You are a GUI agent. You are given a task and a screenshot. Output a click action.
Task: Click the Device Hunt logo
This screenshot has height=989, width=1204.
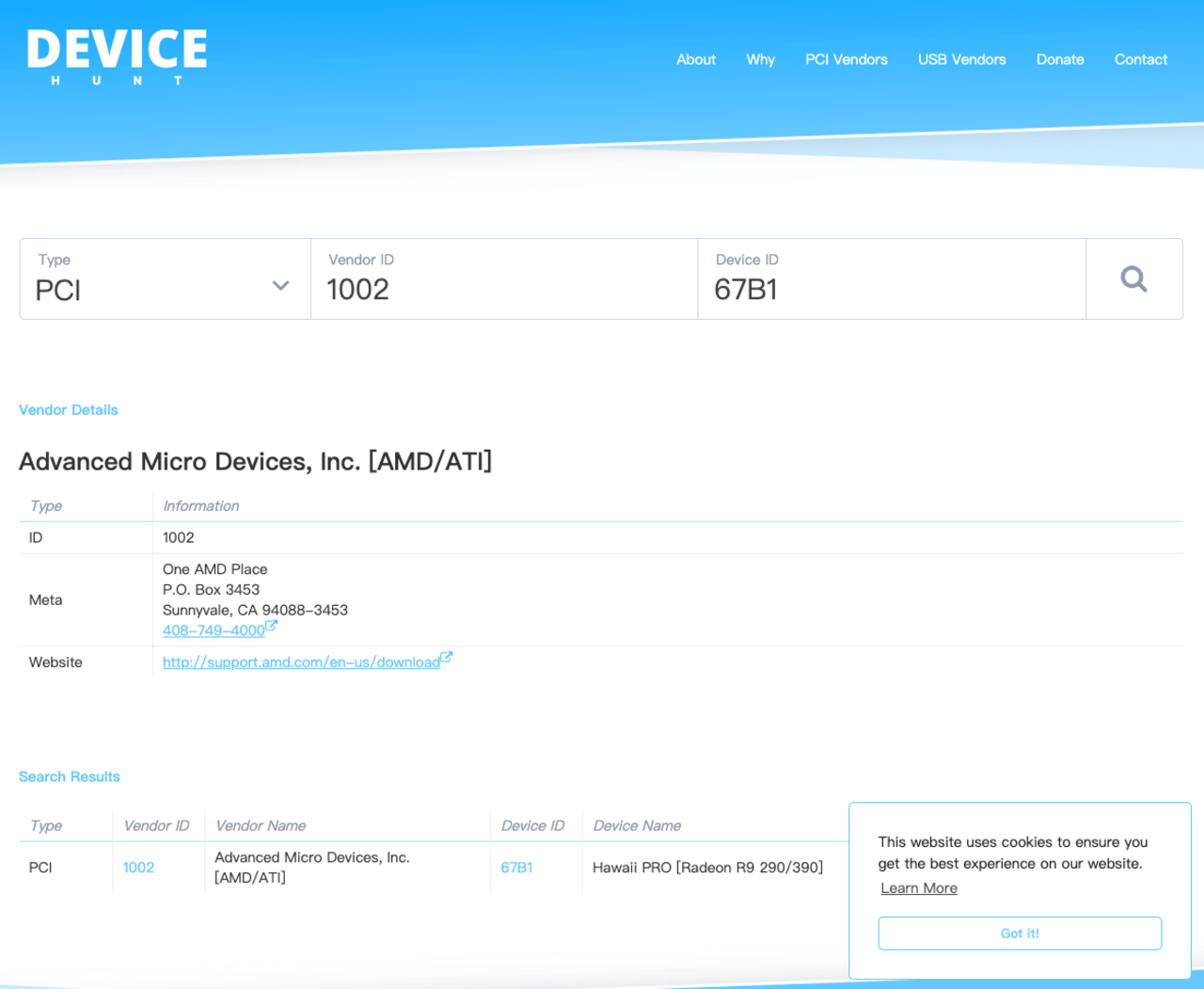(x=118, y=57)
